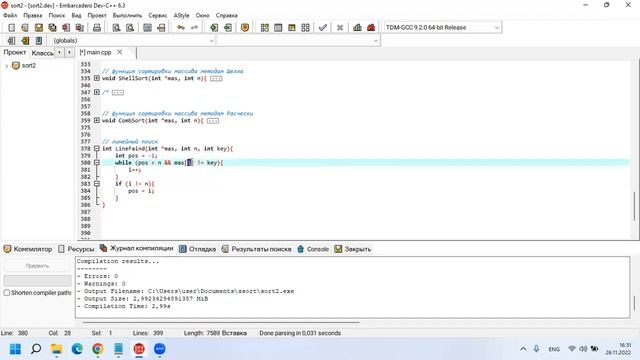Compile the project with the Compile icon
Viewport: 640px width, 360px height.
tap(264, 27)
